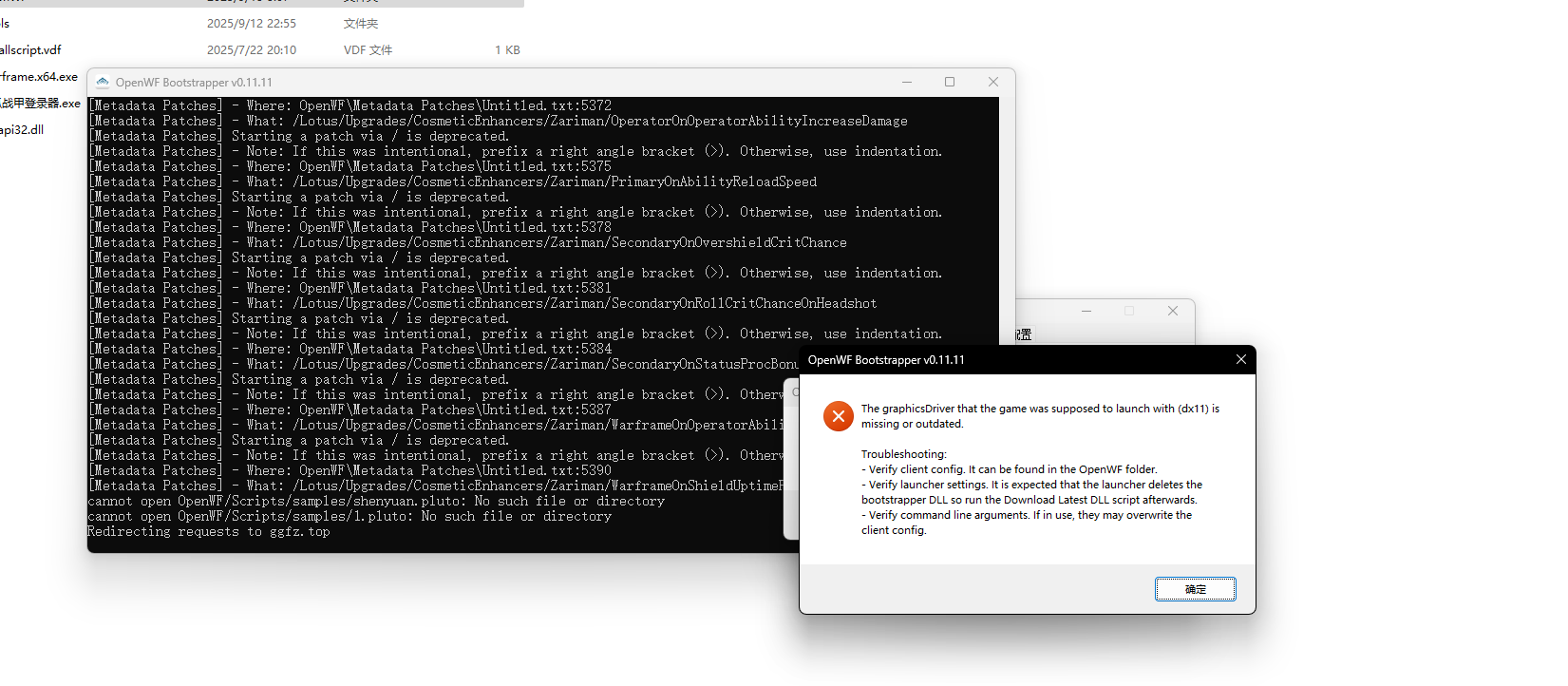
Task: Close the small background window behind the dialog
Action: (x=1172, y=312)
